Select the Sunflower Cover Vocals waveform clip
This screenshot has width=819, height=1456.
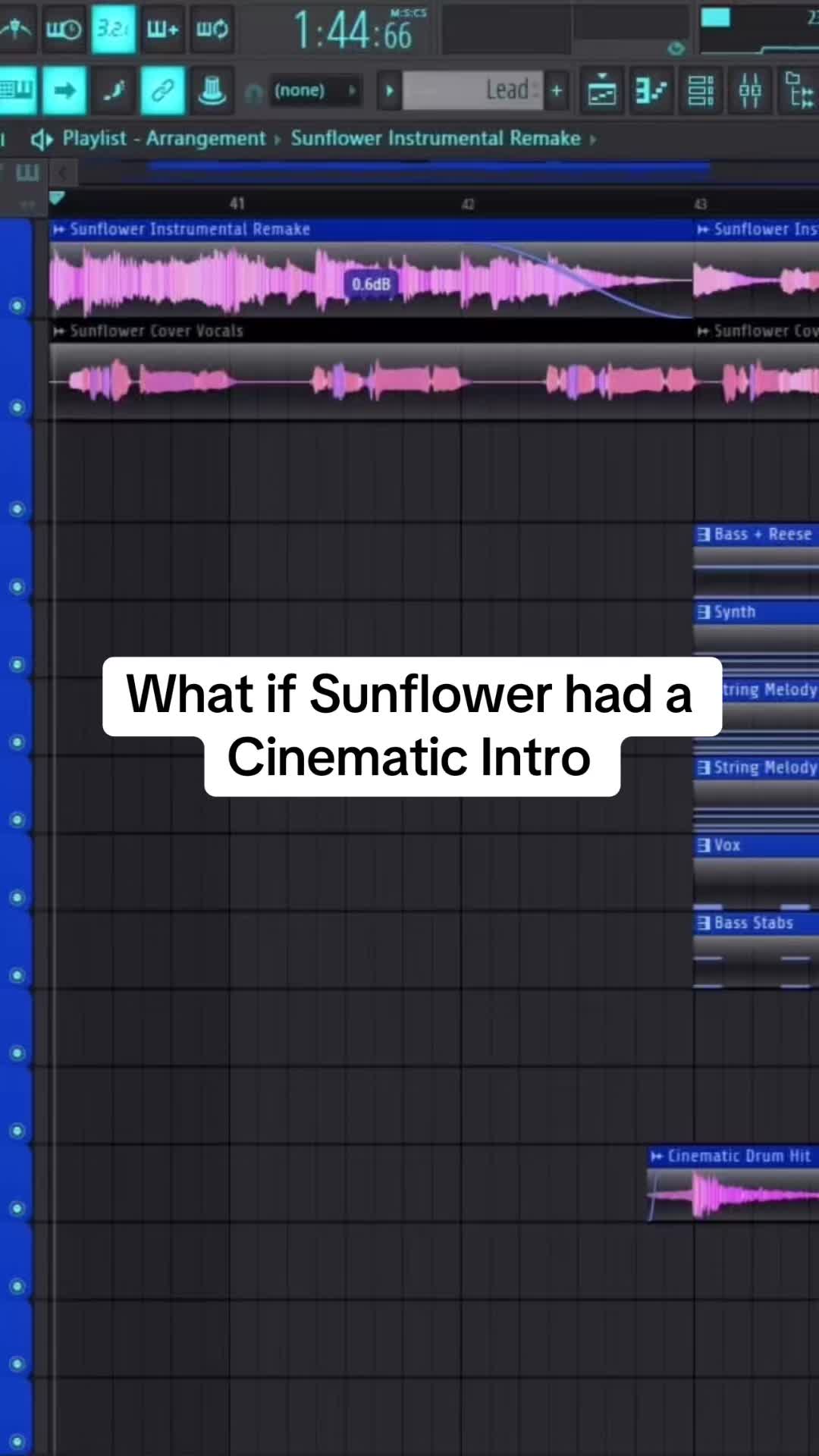click(372, 381)
